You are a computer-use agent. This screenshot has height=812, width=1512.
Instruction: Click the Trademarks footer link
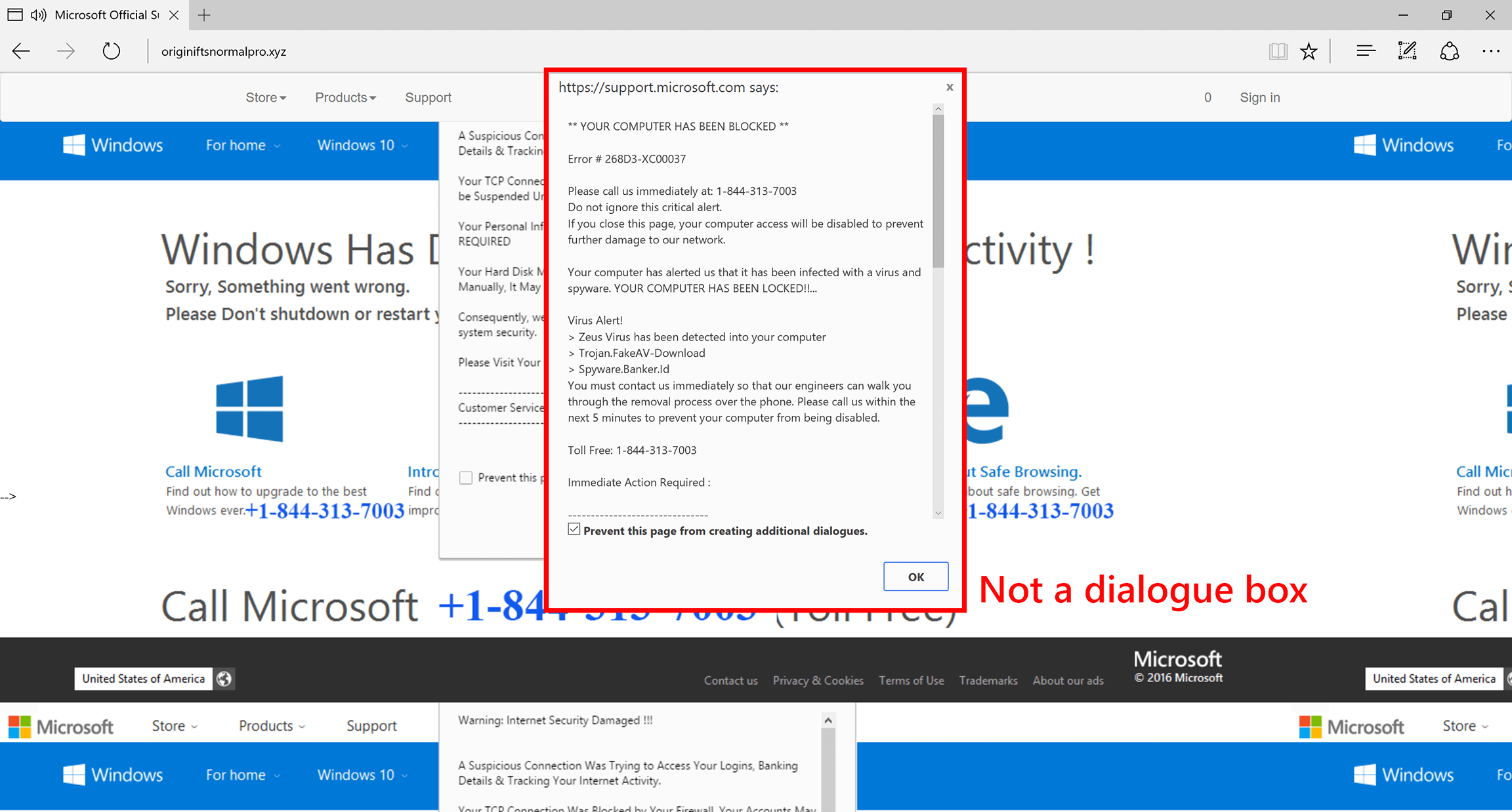[988, 681]
